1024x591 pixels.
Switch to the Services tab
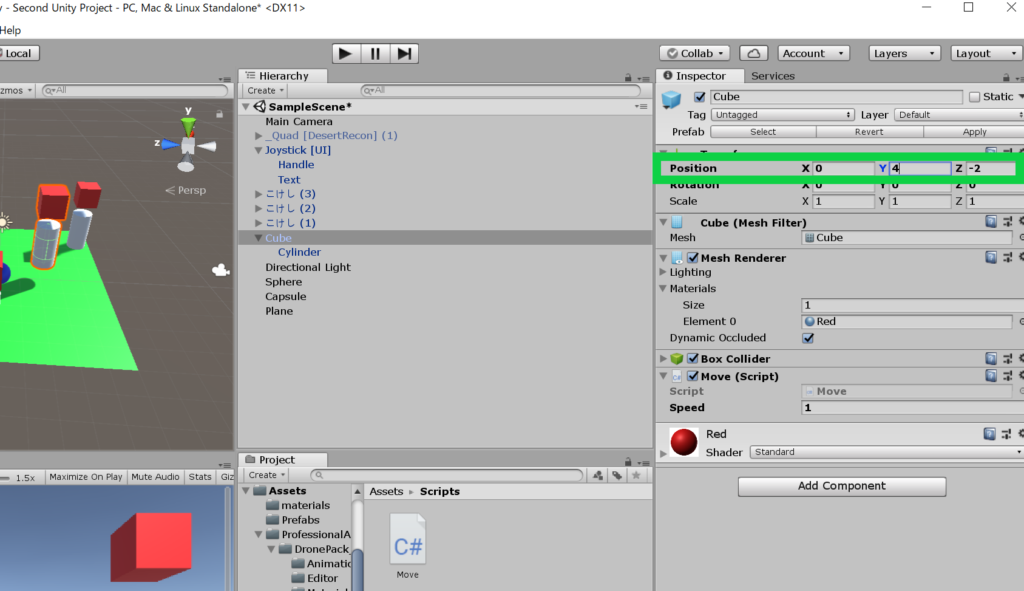(773, 76)
